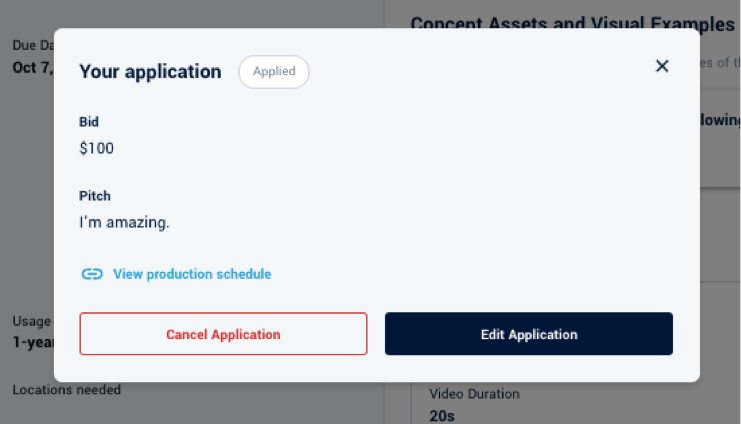Click the Applied status badge

tap(273, 72)
